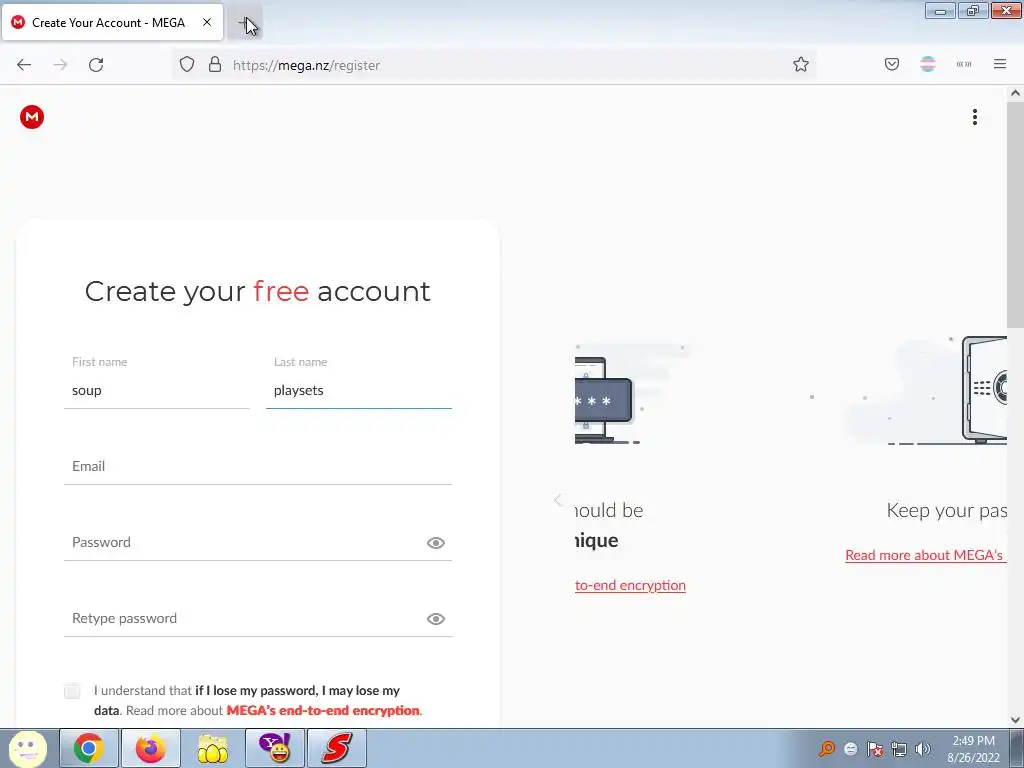Open the Read more about MEGA's link
The image size is (1024, 768).
[924, 555]
